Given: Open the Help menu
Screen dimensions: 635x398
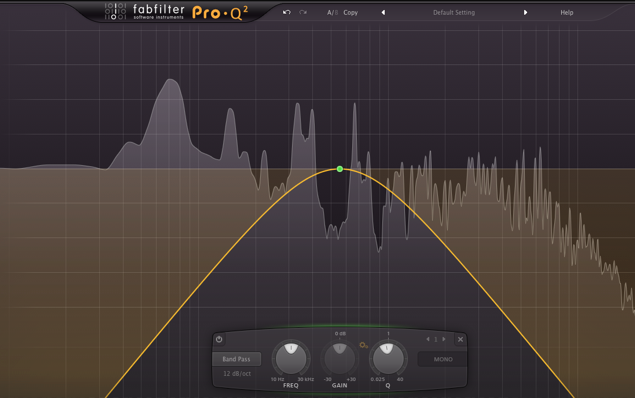Looking at the screenshot, I should [567, 13].
